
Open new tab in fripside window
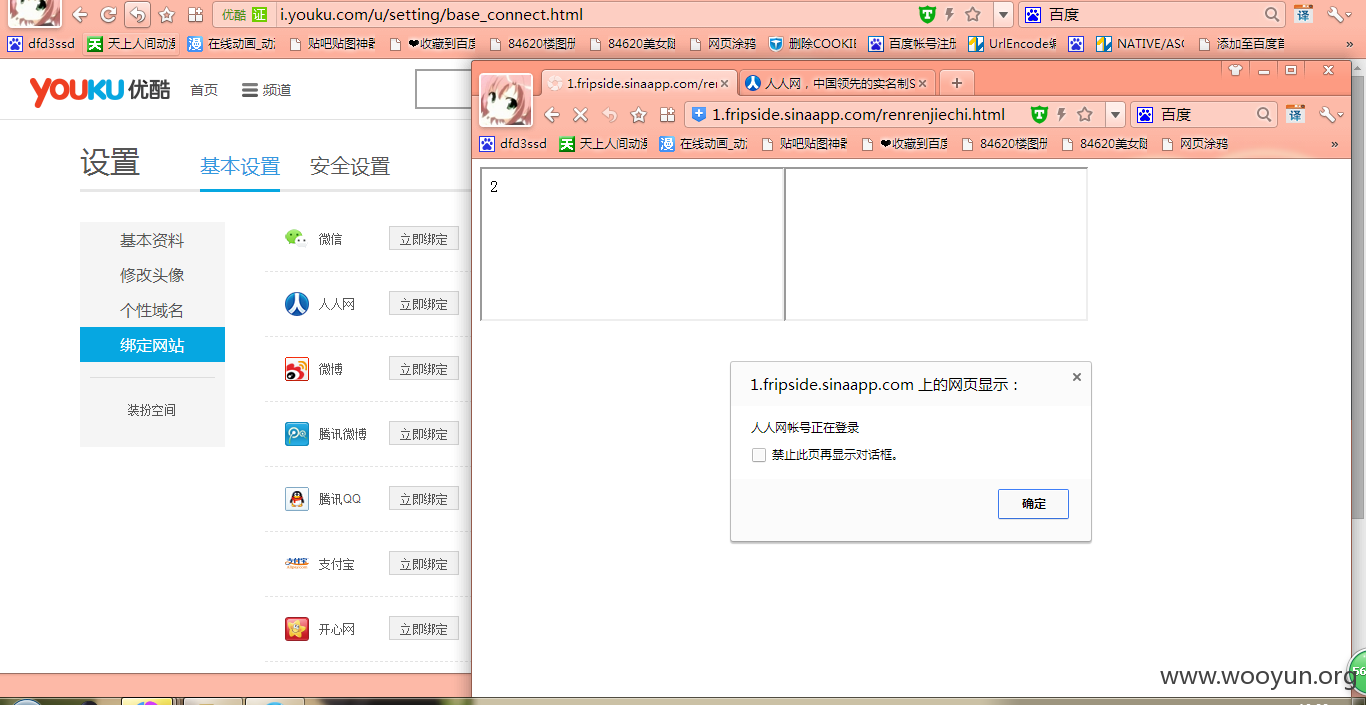point(957,83)
